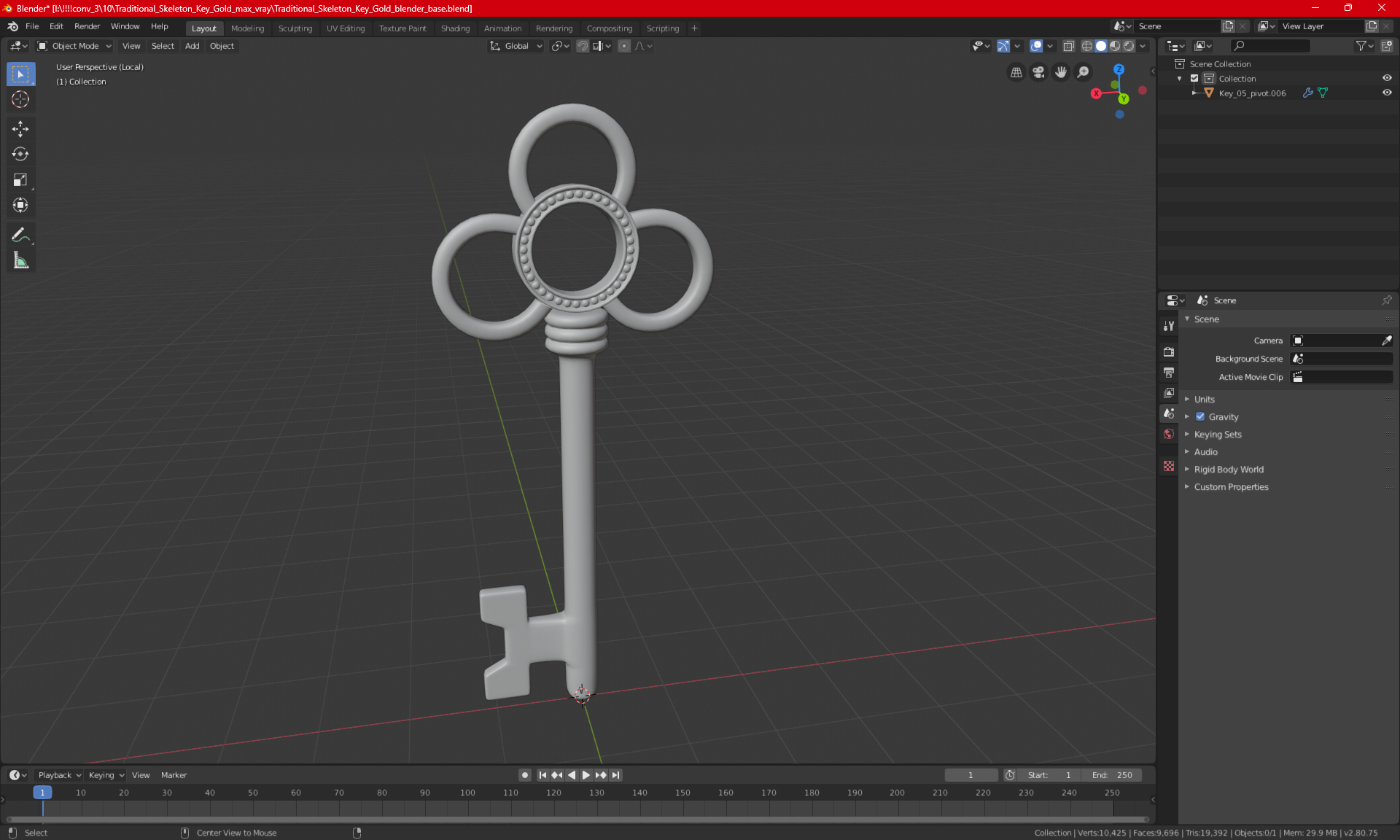The width and height of the screenshot is (1400, 840).
Task: Hide Key_05_pivot.006 with eye icon
Action: pyautogui.click(x=1387, y=93)
